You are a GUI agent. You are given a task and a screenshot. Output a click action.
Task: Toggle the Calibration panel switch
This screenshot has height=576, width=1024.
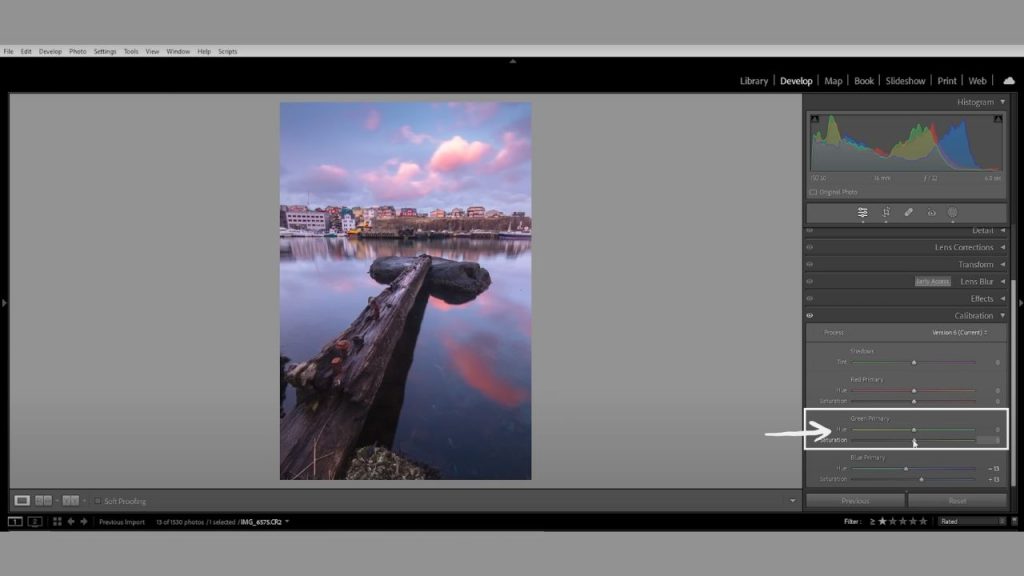811,315
